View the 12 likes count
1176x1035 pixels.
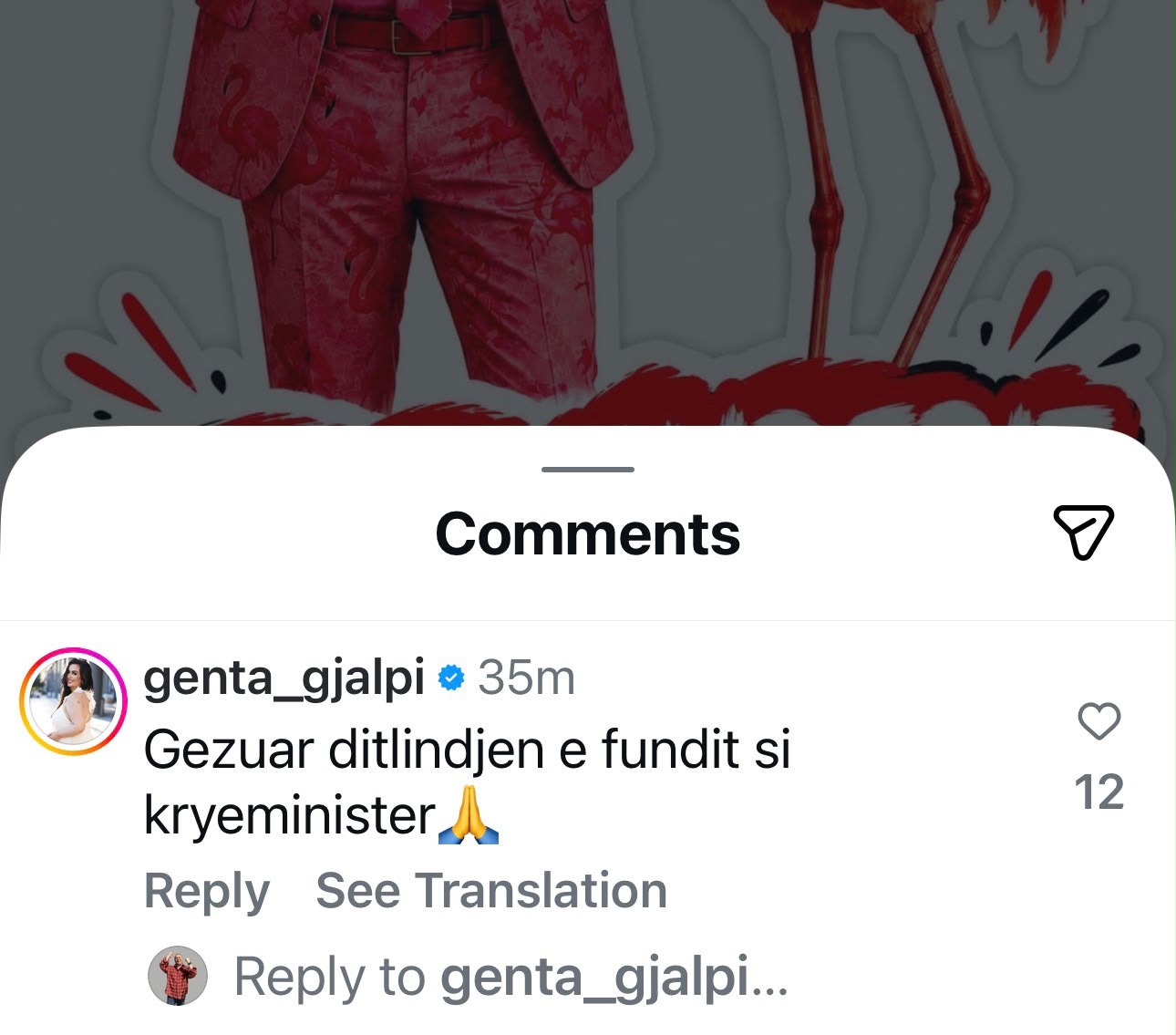coord(1099,792)
